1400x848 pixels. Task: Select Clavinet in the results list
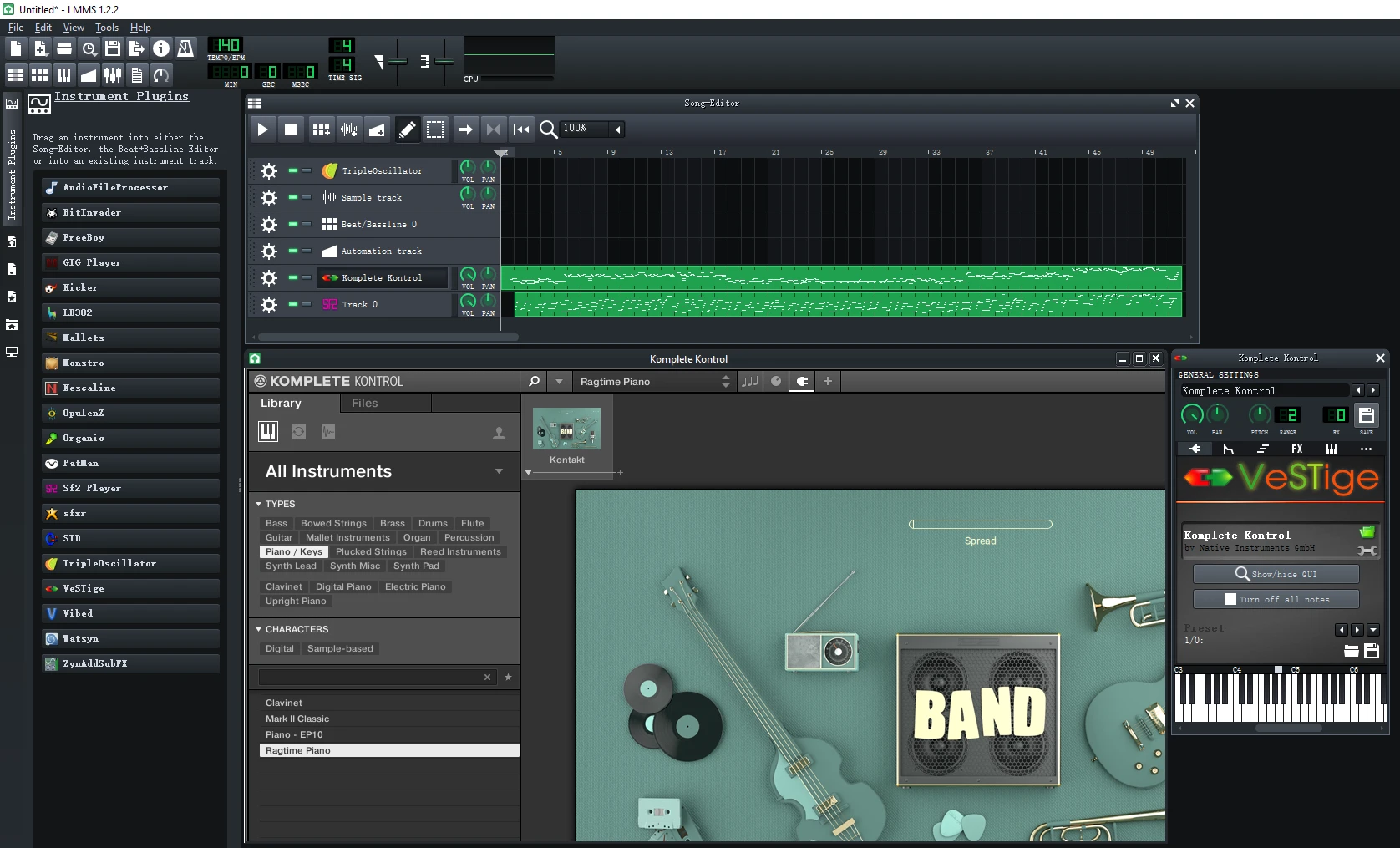(389, 703)
